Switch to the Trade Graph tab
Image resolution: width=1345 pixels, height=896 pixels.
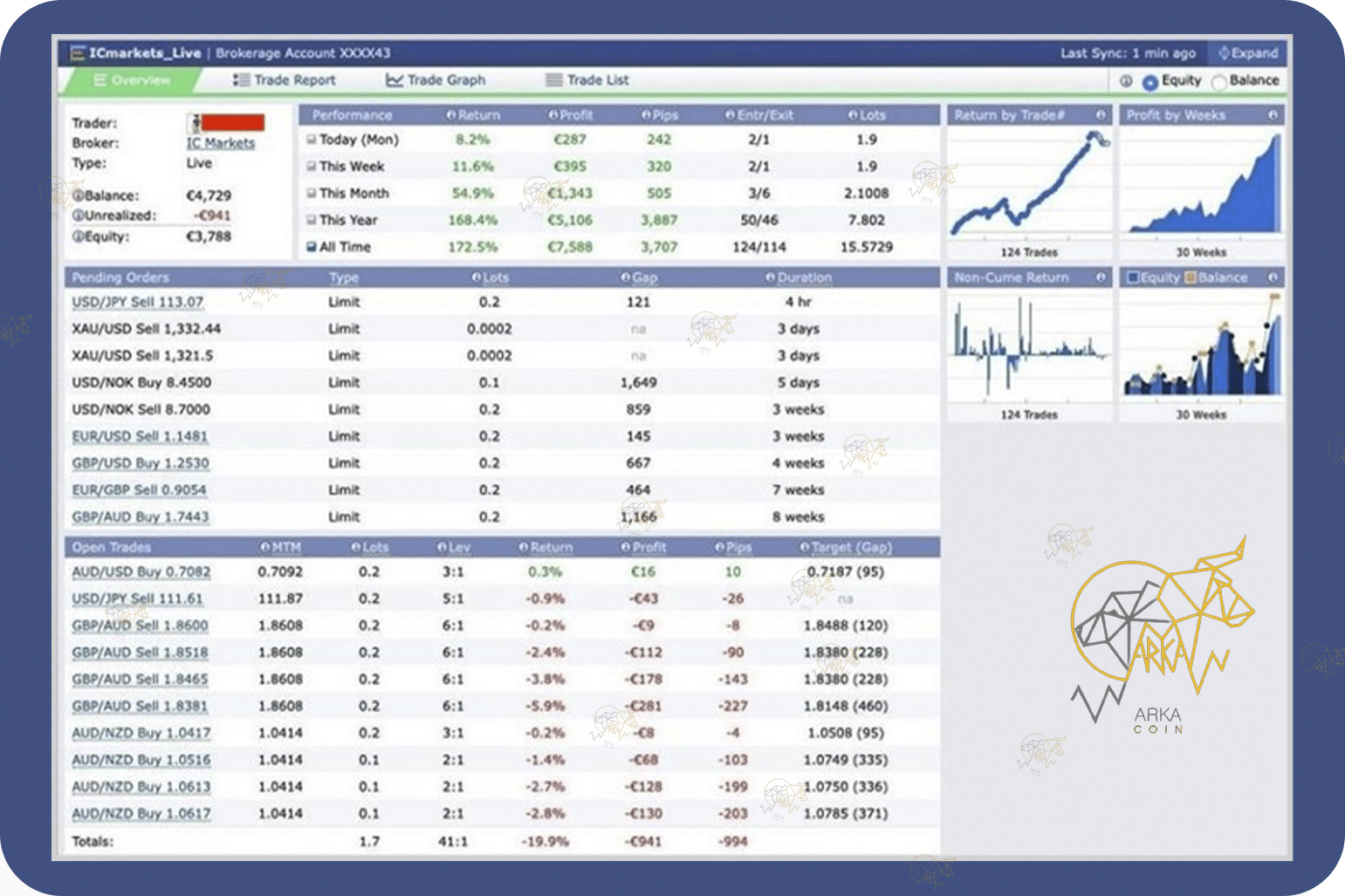tap(436, 80)
